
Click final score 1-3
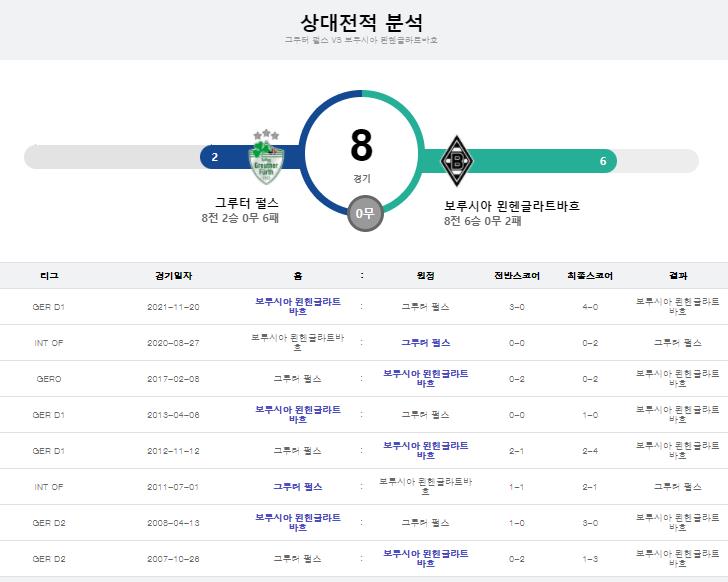(590, 559)
